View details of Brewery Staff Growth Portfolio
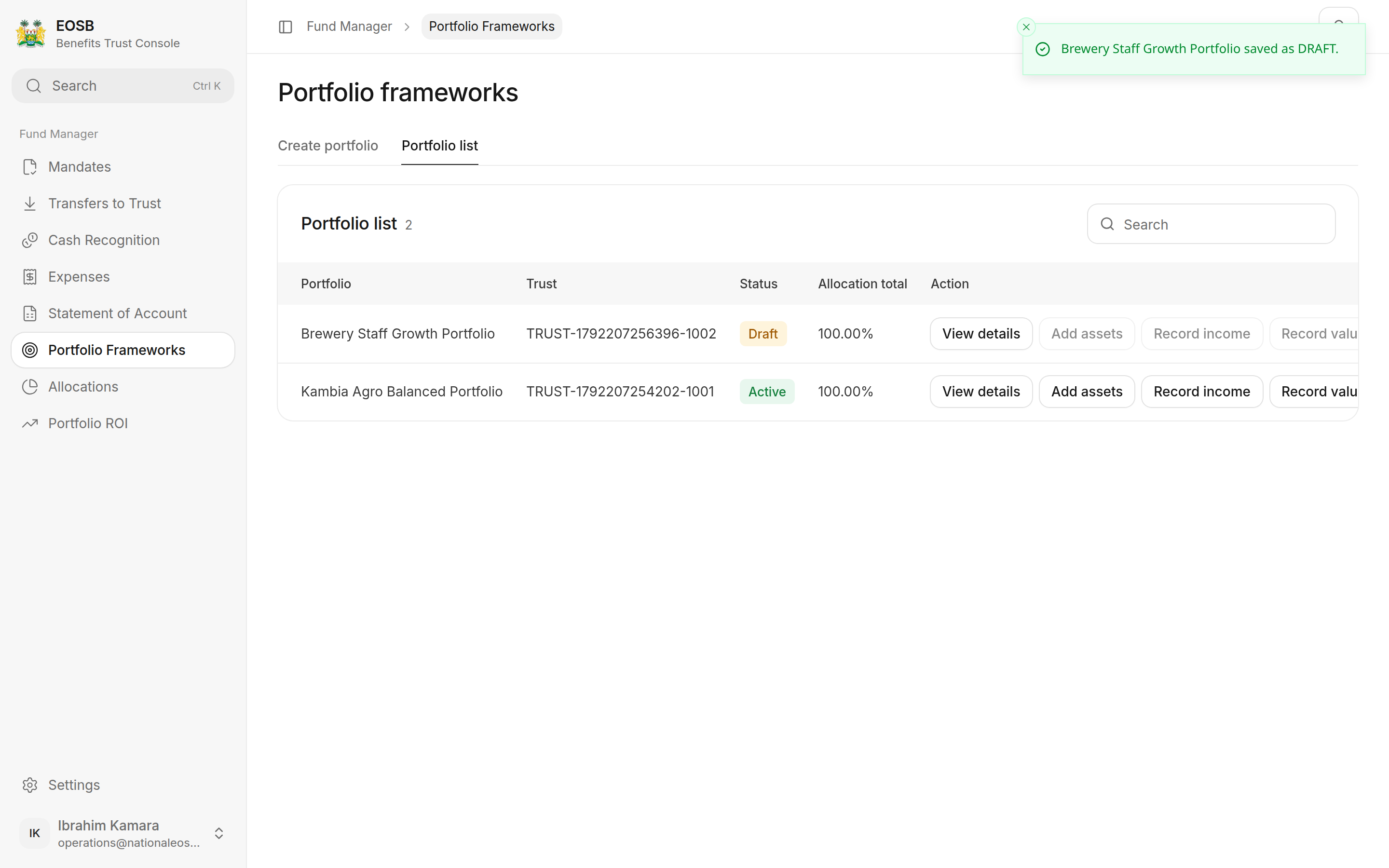The width and height of the screenshot is (1389, 868). pyautogui.click(x=981, y=334)
